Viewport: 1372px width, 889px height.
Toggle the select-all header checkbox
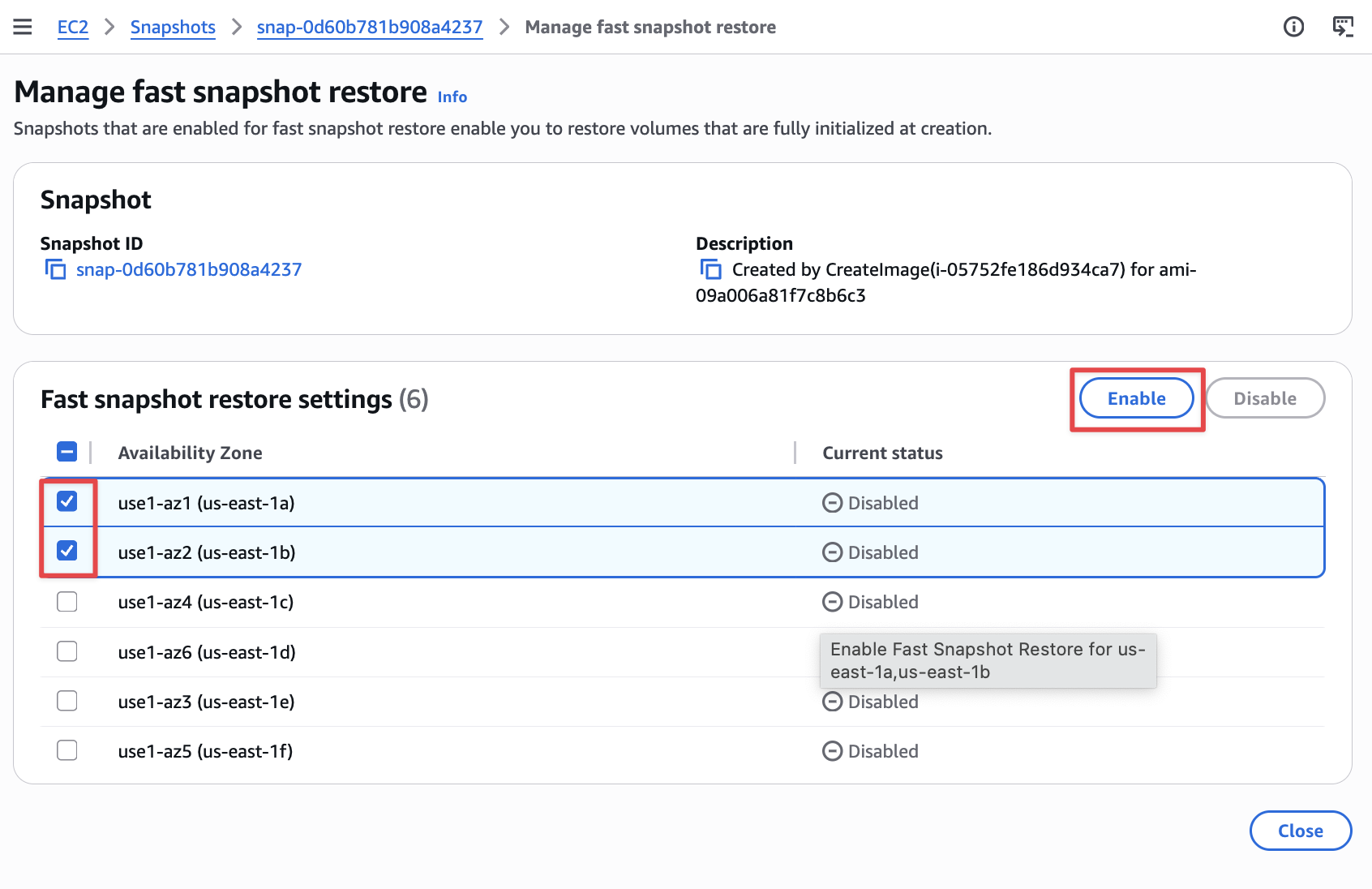pyautogui.click(x=67, y=452)
